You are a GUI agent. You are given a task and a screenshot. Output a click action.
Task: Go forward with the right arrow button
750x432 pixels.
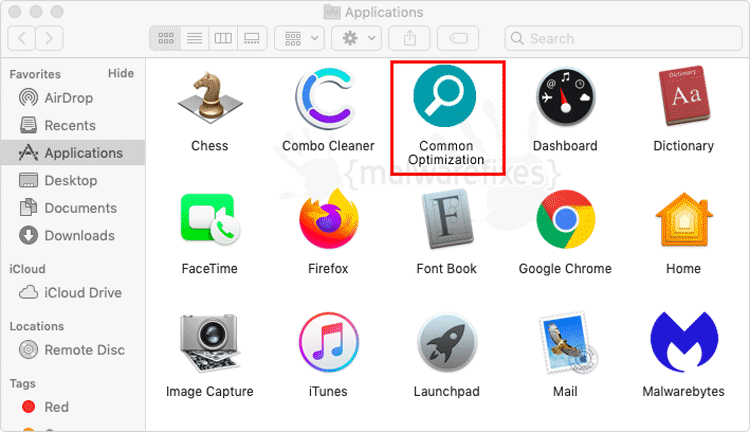point(49,38)
